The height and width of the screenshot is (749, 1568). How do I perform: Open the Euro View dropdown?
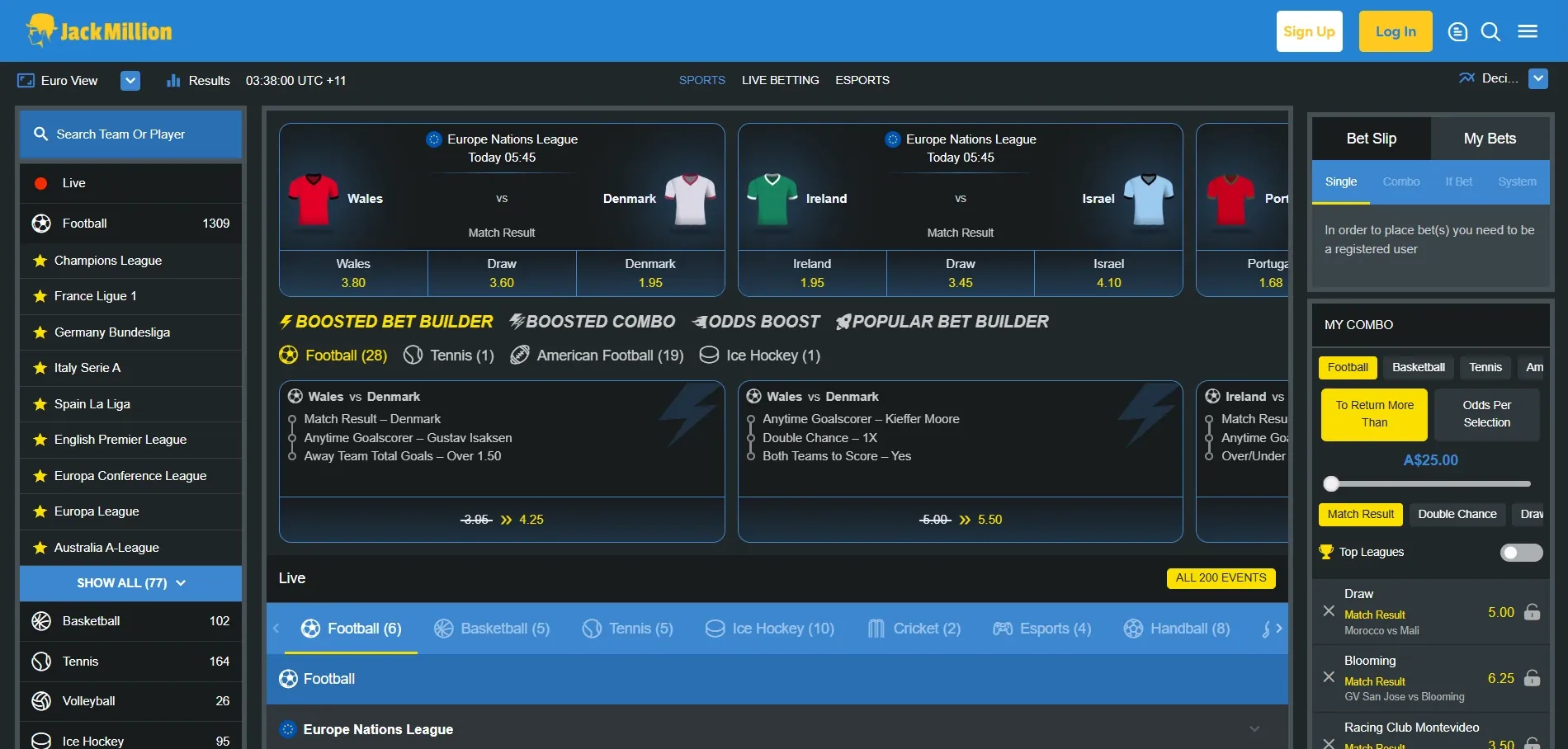pos(130,81)
